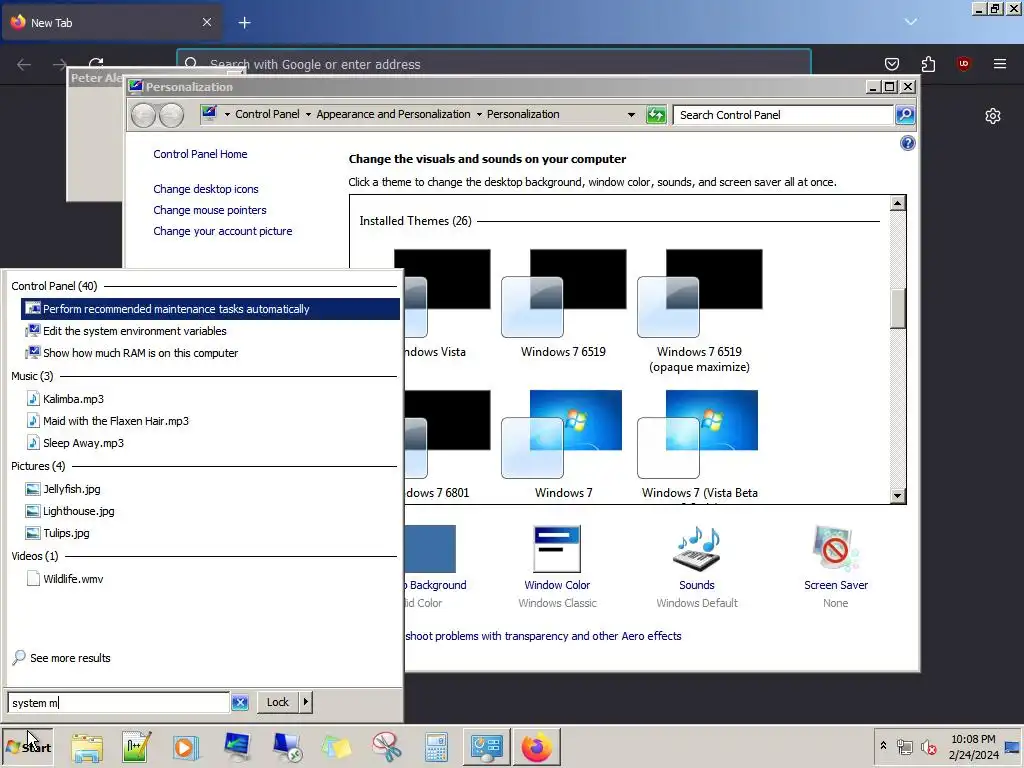Open address bar history dropdown arrow
Screen dimensions: 1024x768
click(x=631, y=115)
